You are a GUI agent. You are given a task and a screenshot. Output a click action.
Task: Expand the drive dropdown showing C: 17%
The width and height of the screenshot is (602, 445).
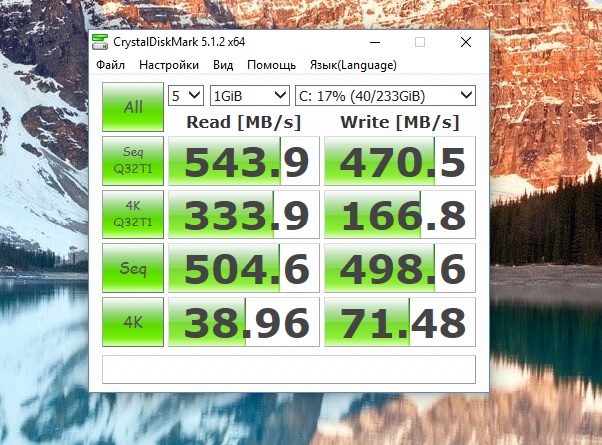385,96
